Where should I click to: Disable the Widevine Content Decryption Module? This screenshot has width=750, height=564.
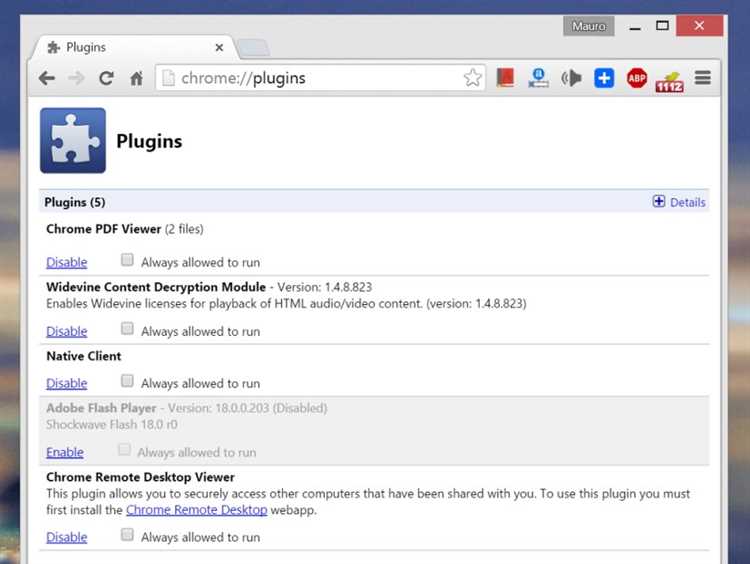66,332
